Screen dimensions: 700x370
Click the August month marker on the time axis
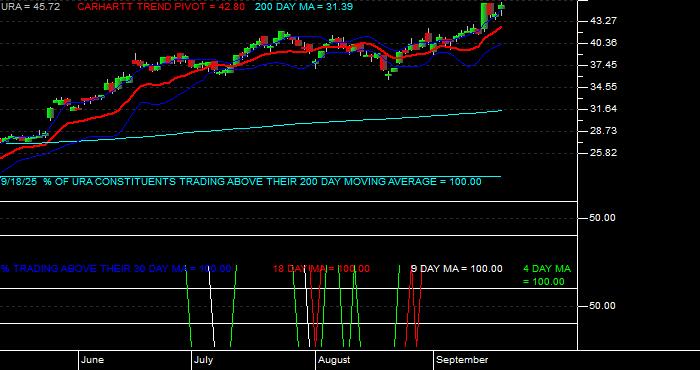pos(333,360)
